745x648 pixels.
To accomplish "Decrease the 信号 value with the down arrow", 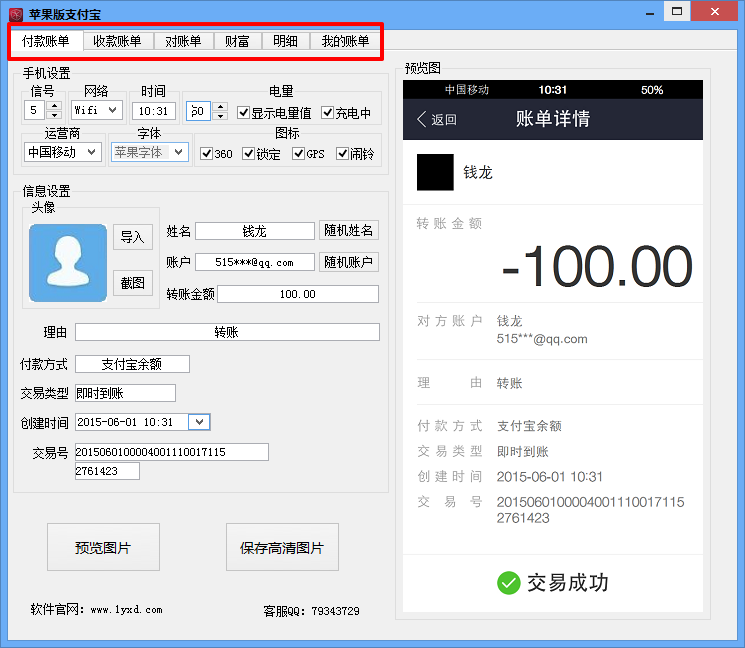I will pyautogui.click(x=55, y=115).
